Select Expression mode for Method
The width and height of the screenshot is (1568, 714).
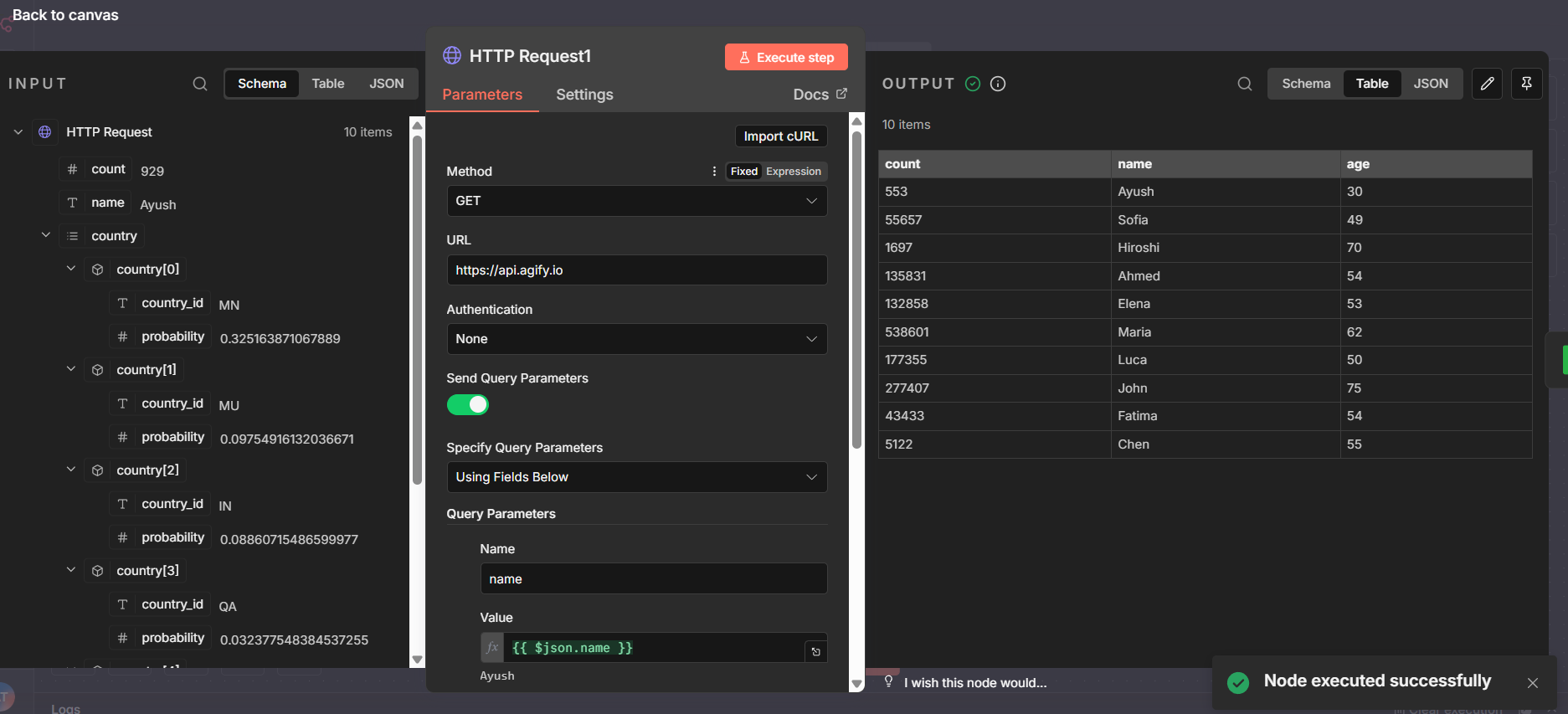tap(794, 172)
